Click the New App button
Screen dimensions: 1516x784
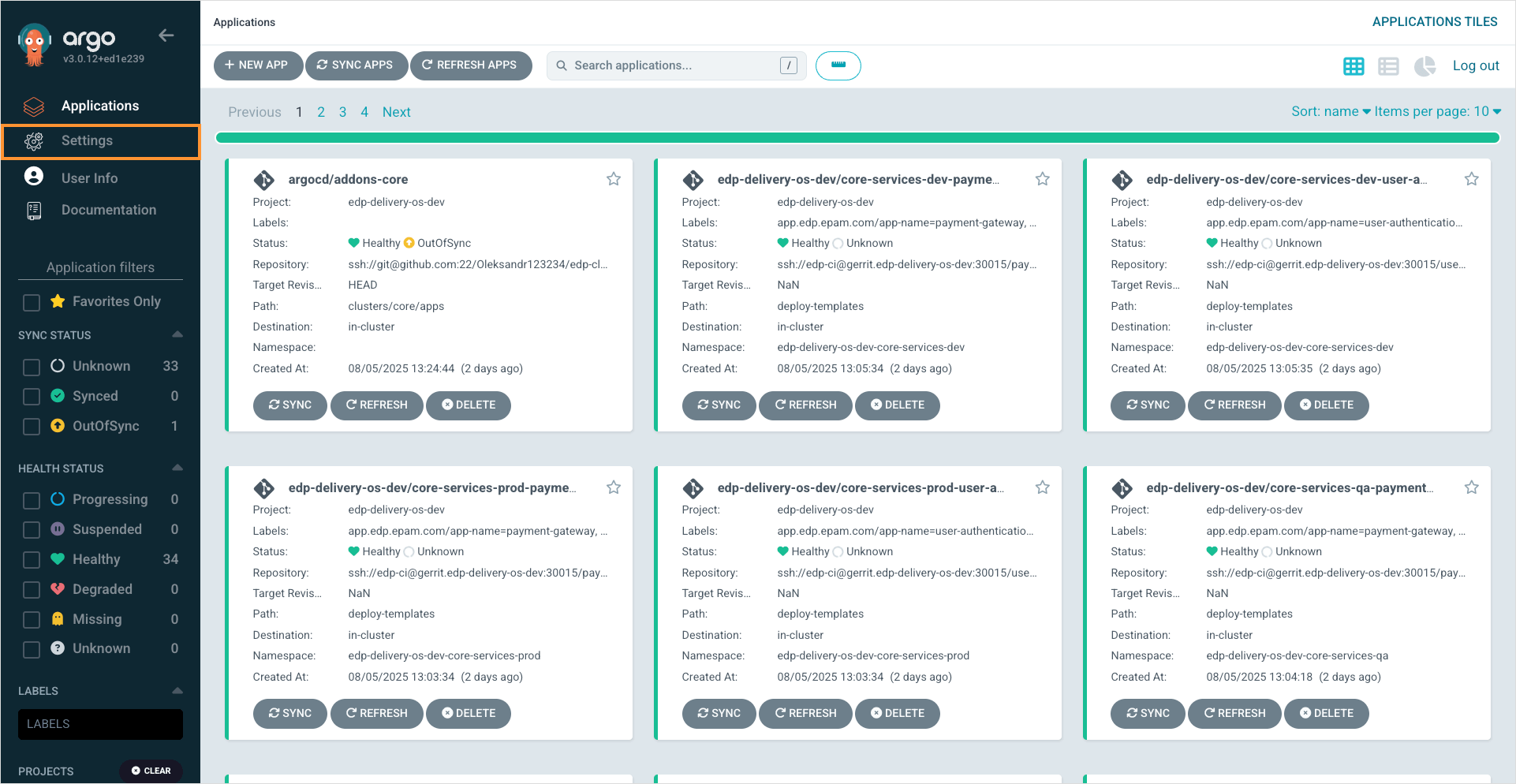pyautogui.click(x=257, y=65)
